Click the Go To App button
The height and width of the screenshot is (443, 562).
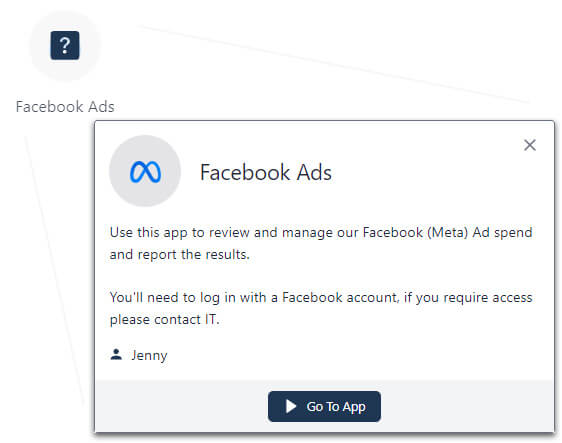[324, 406]
